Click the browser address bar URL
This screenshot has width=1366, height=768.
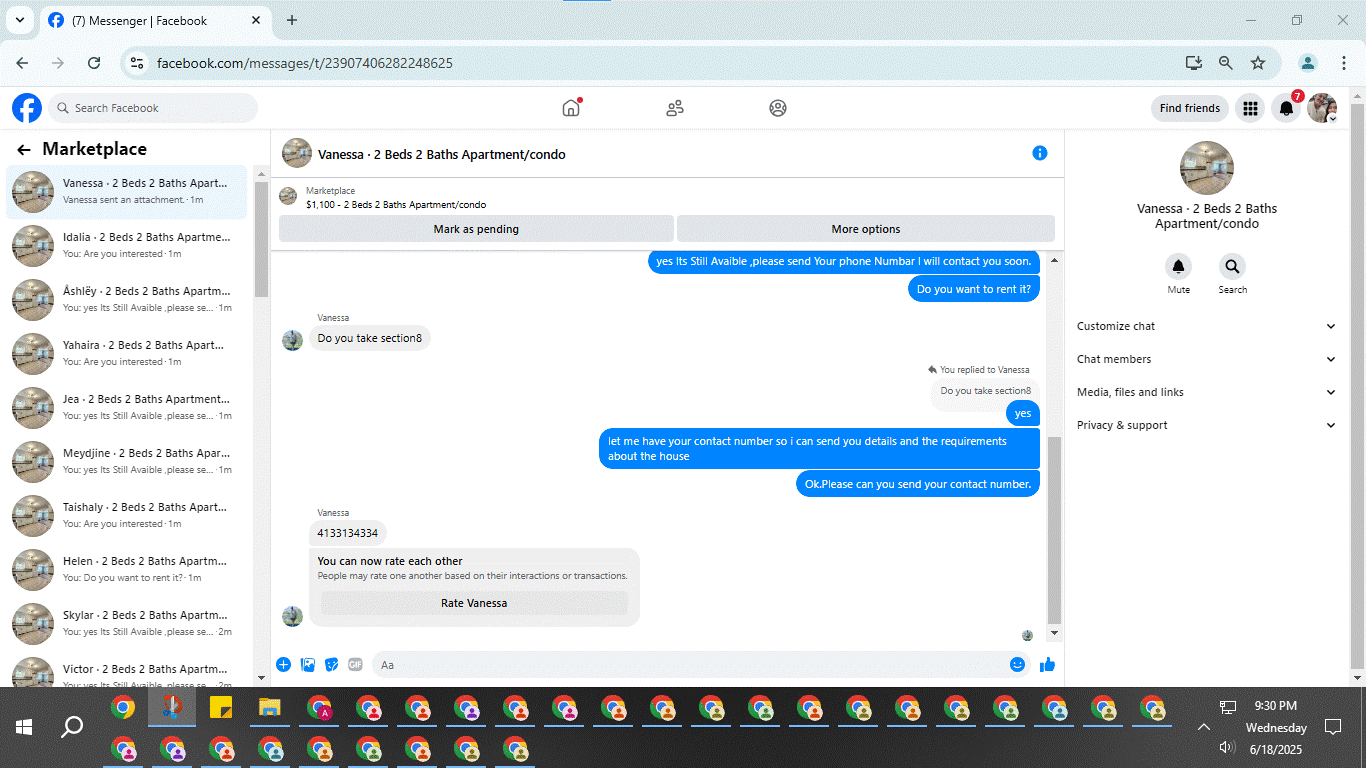point(305,63)
